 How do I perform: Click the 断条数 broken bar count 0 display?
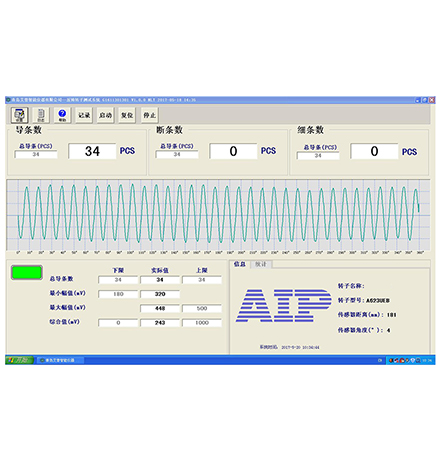(x=233, y=151)
